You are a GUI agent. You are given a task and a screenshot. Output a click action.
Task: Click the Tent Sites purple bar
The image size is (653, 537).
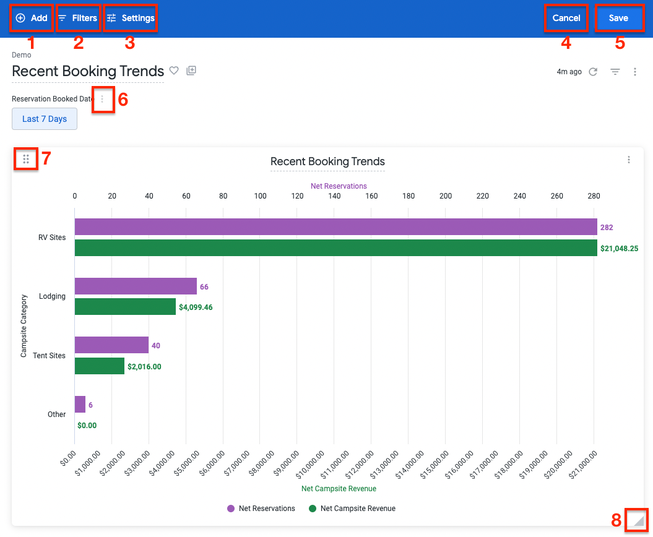pyautogui.click(x=112, y=345)
